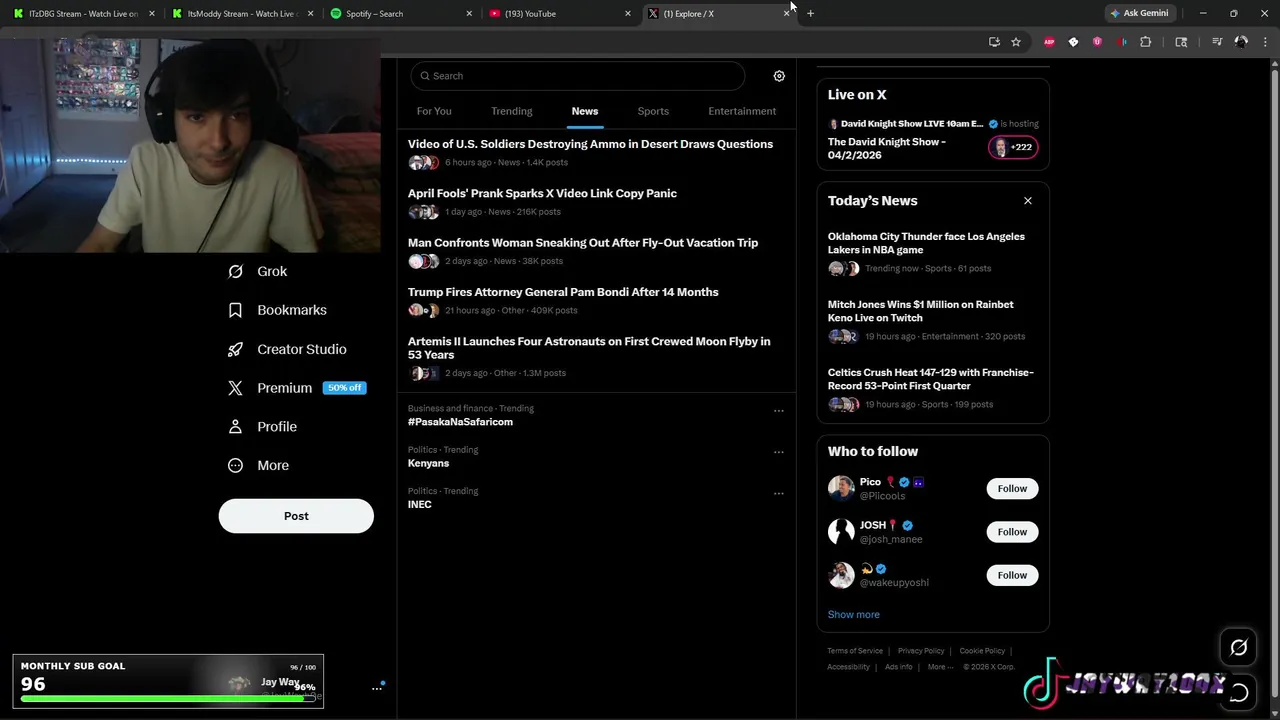Click the AdBlock Plus extension icon
Image resolution: width=1280 pixels, height=720 pixels.
[x=1049, y=42]
